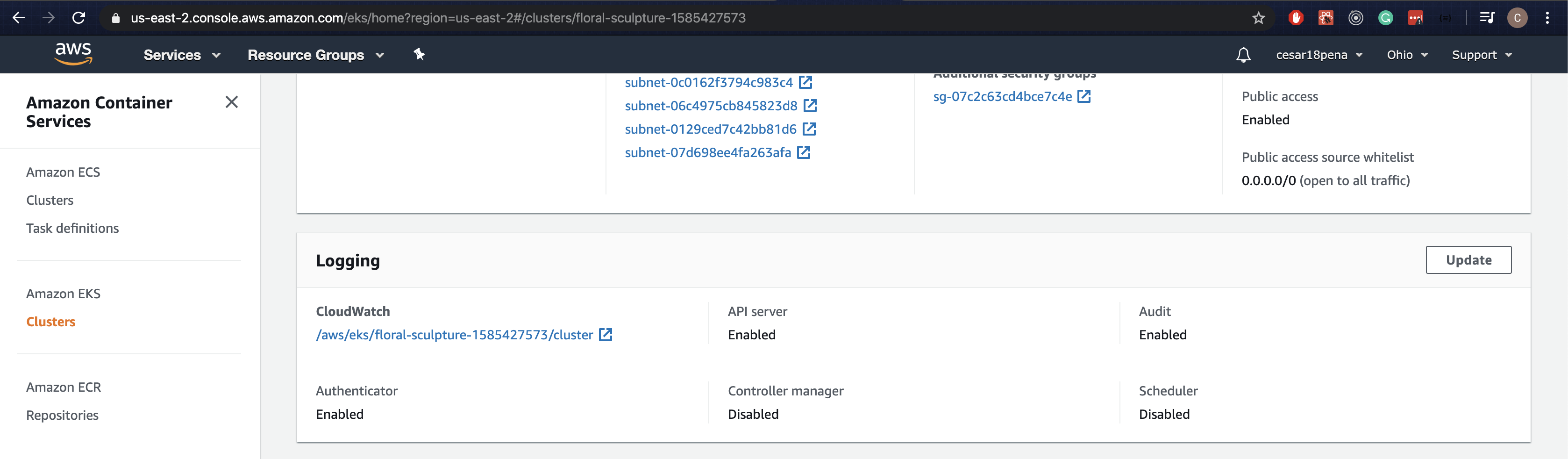Open external link icon for subnet-07d698ee4fa263afa

pyautogui.click(x=804, y=152)
